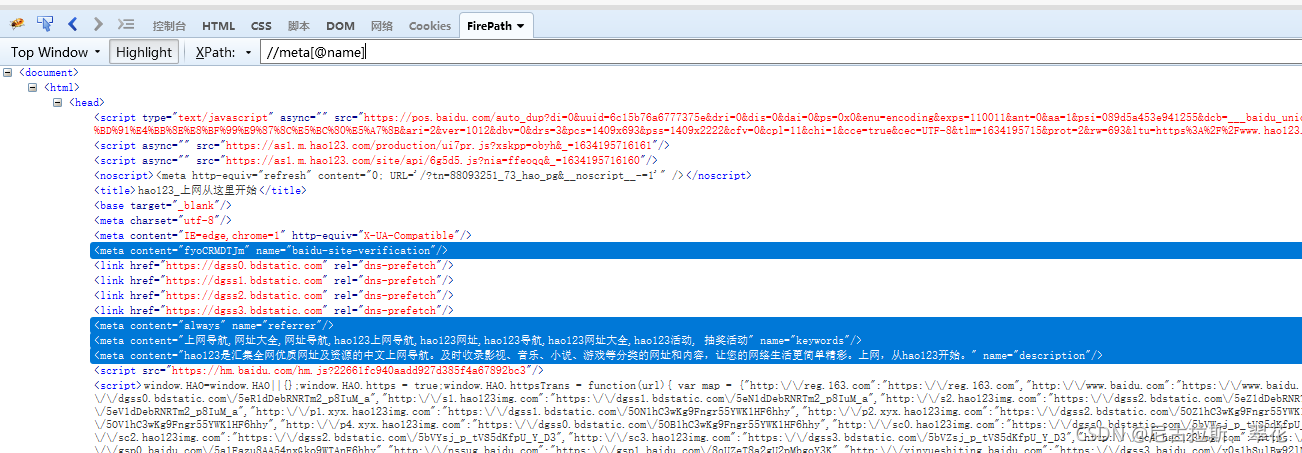Click the XPath input field
Image resolution: width=1302 pixels, height=453 pixels.
tap(780, 52)
